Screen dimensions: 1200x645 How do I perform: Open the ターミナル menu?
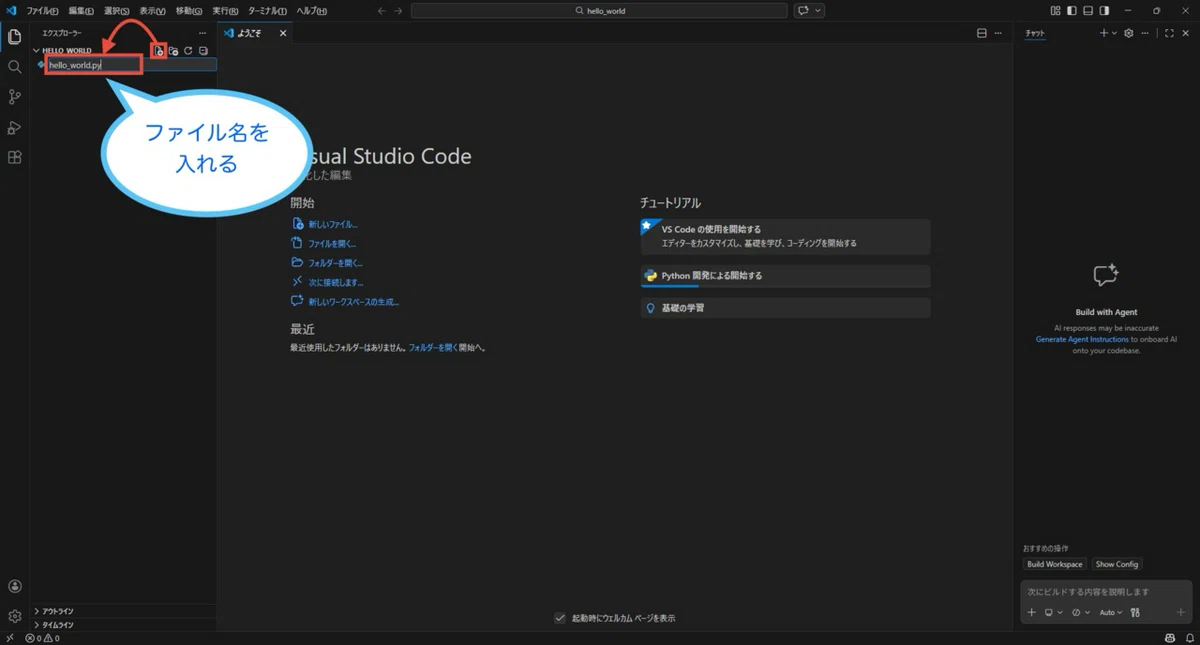coord(267,11)
